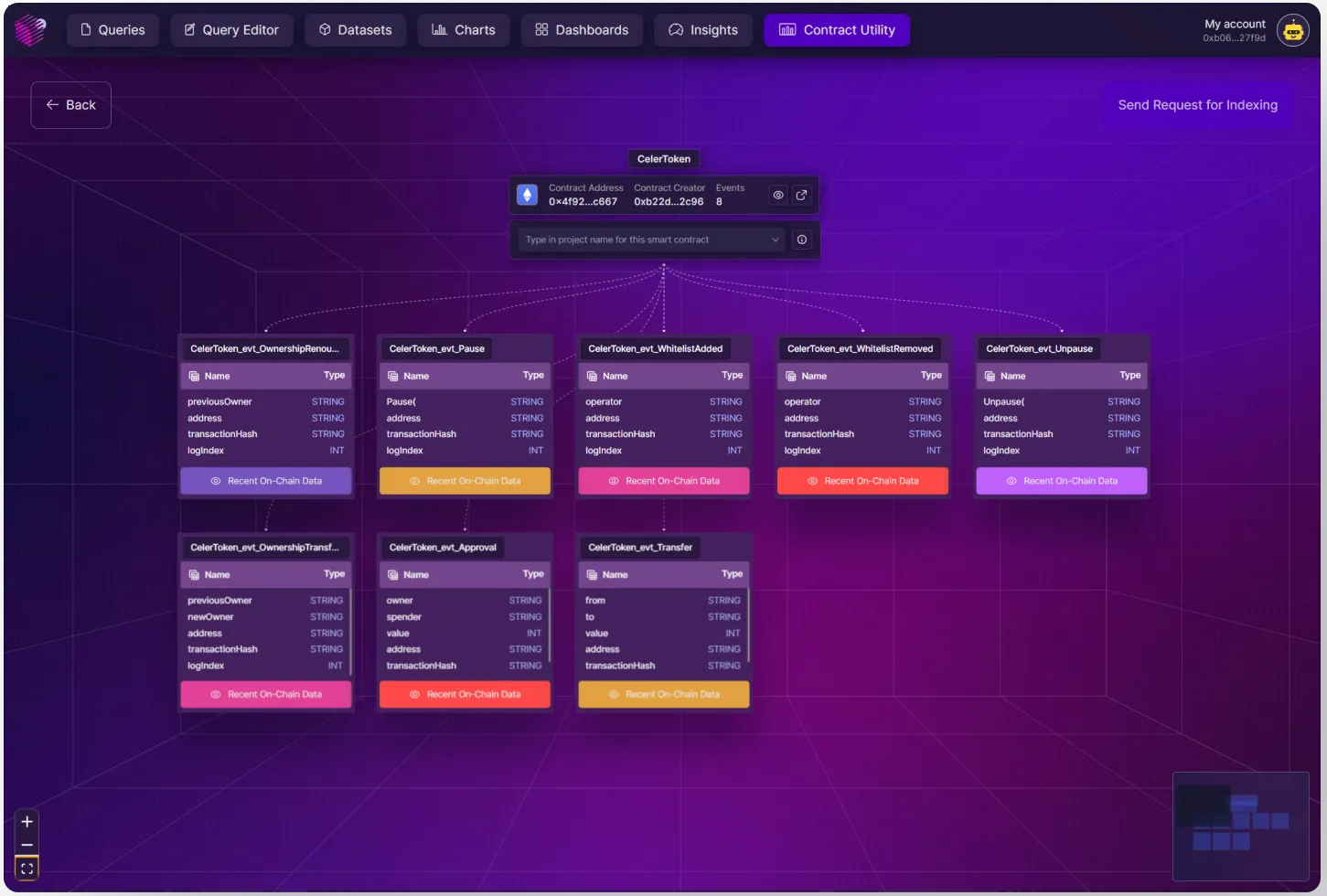Click the Transfer table scrollbar
Screen dimensions: 1327x896
point(748,625)
